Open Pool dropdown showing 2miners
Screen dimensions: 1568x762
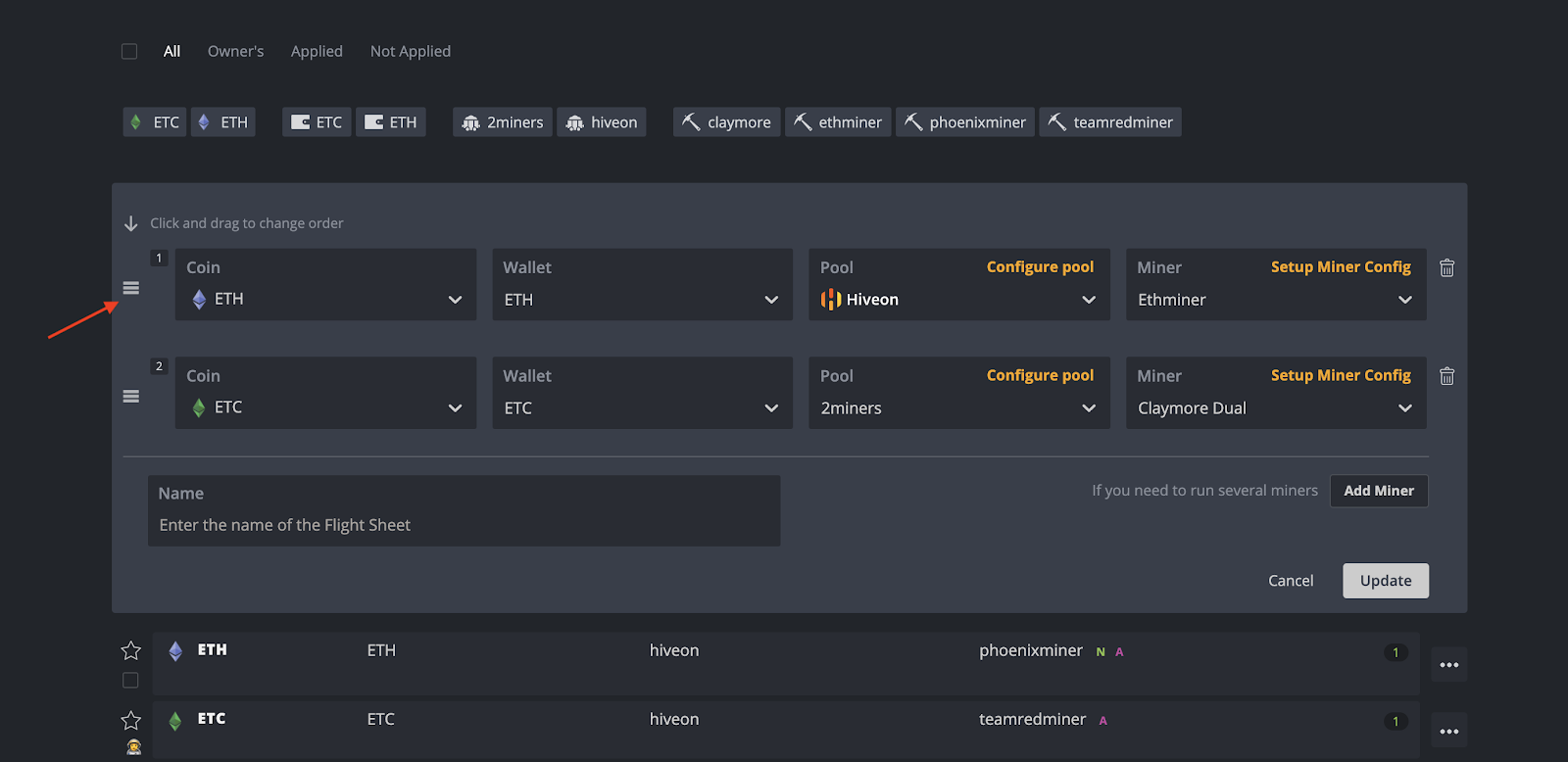pos(959,393)
